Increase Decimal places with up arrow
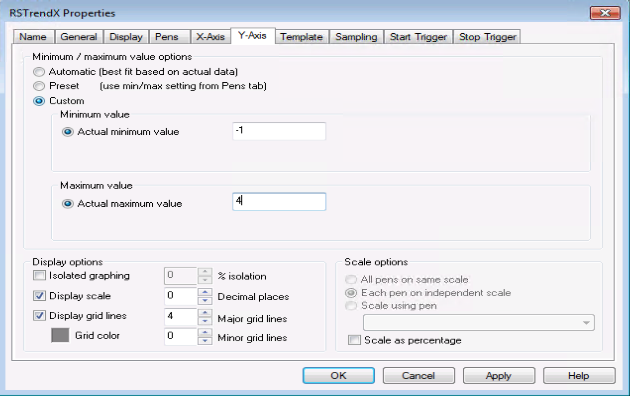 205,292
